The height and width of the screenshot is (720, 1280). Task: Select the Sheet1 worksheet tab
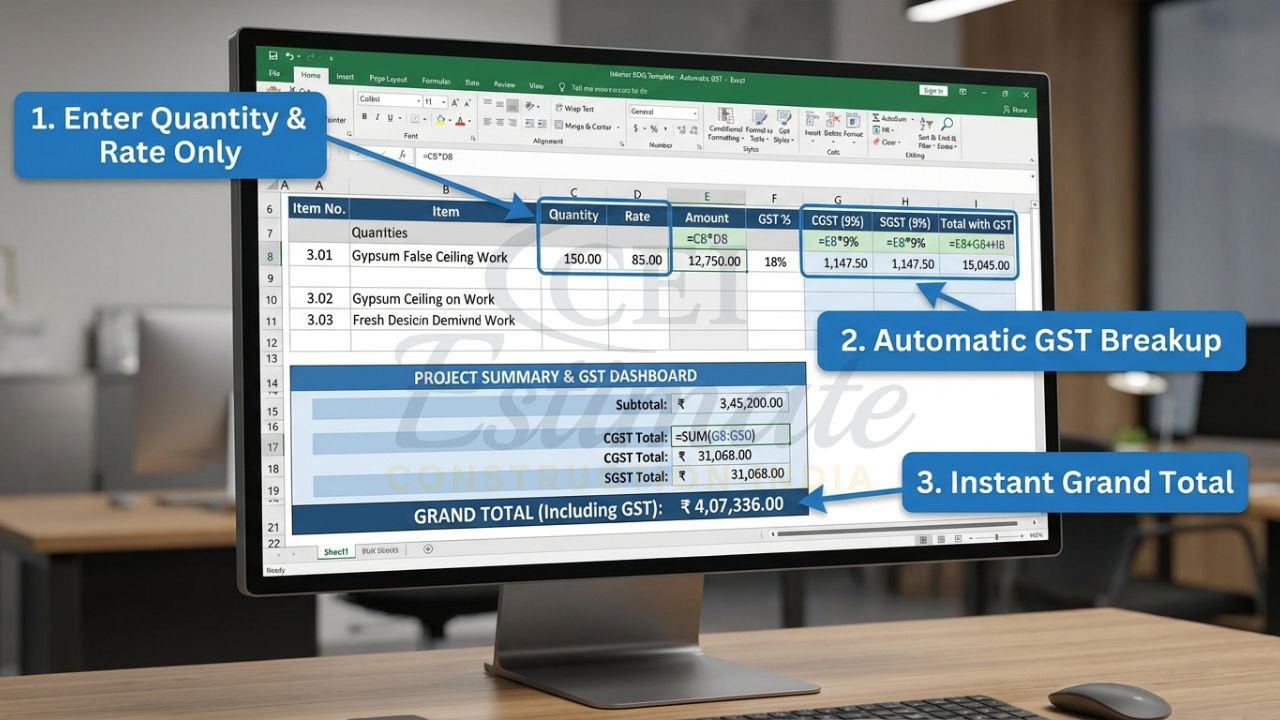point(336,549)
